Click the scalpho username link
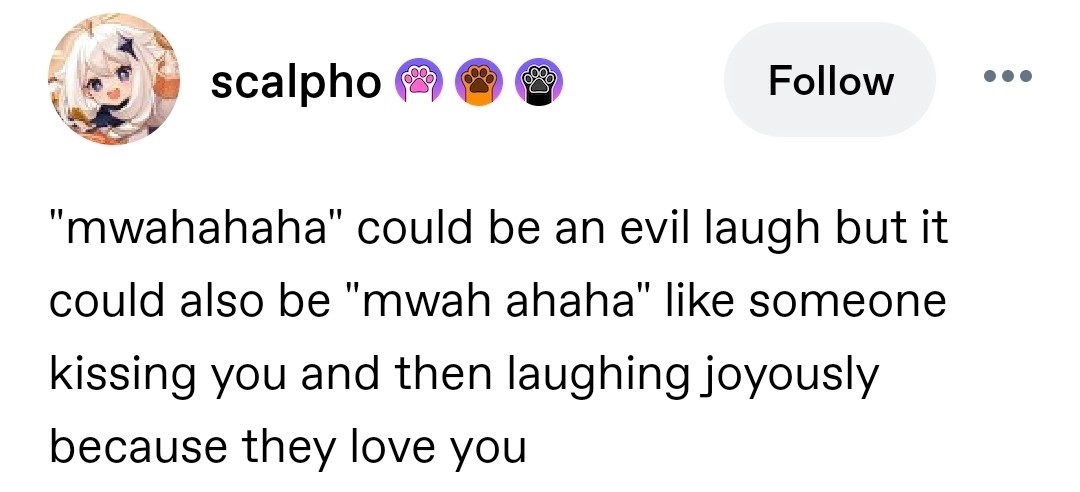The width and height of the screenshot is (1080, 492). click(295, 82)
